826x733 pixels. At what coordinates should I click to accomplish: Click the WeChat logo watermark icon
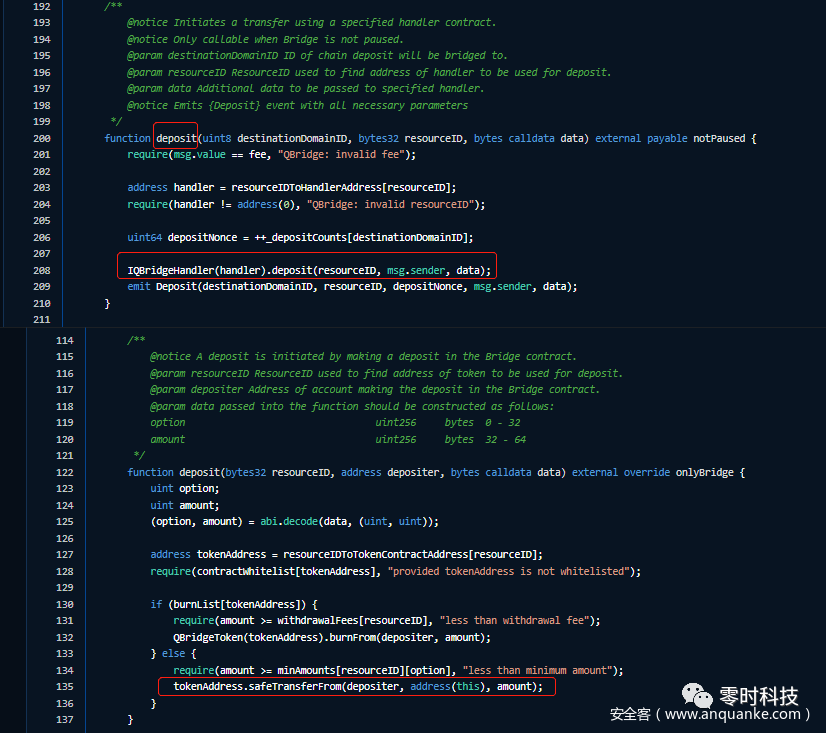pyautogui.click(x=694, y=693)
